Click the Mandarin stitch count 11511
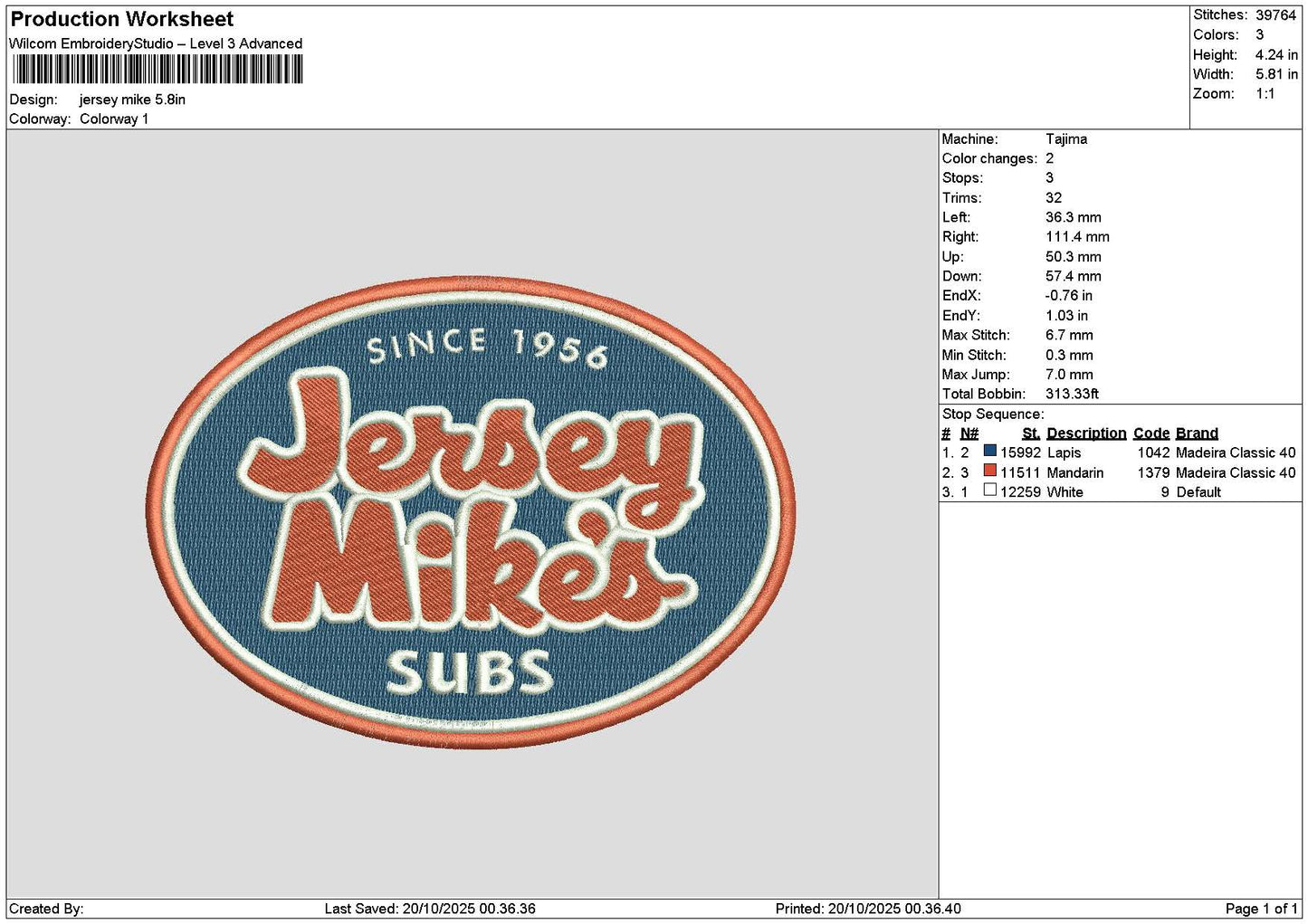1308x924 pixels. (1020, 472)
